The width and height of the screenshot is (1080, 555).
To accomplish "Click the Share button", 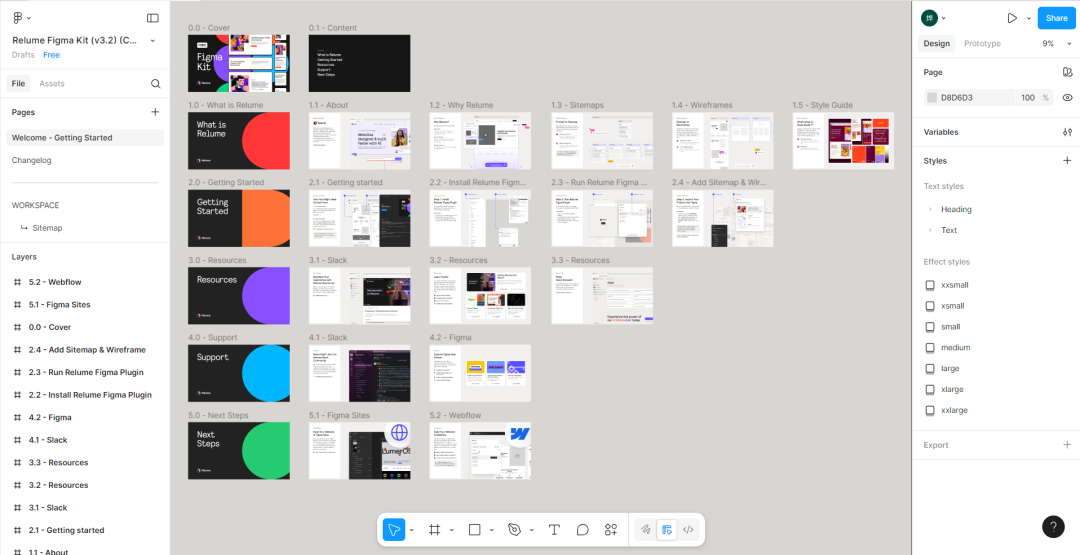I will coord(1056,18).
